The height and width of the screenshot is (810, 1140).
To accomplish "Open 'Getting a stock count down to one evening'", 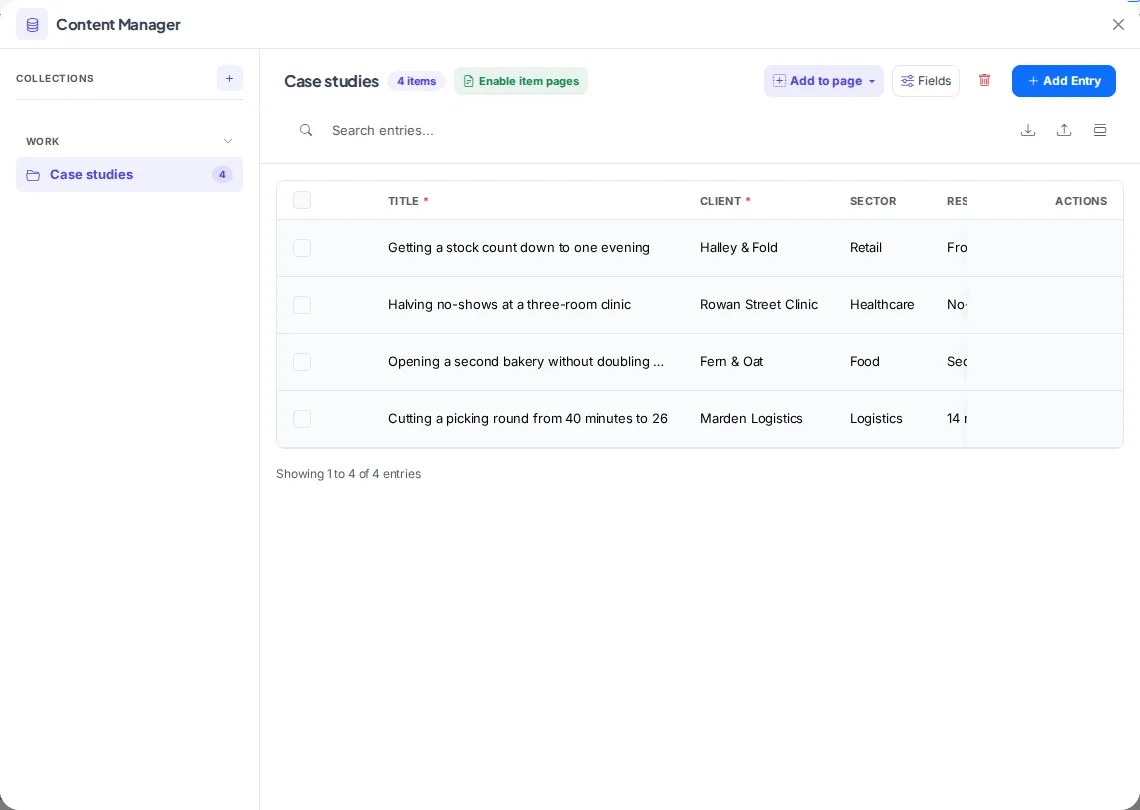I will click(x=519, y=247).
